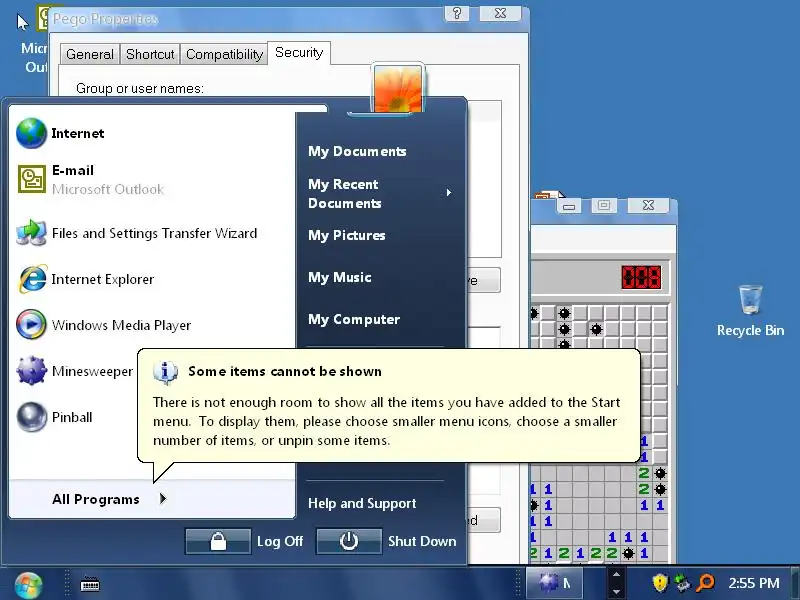
Task: Open My Pictures
Action: click(x=347, y=236)
